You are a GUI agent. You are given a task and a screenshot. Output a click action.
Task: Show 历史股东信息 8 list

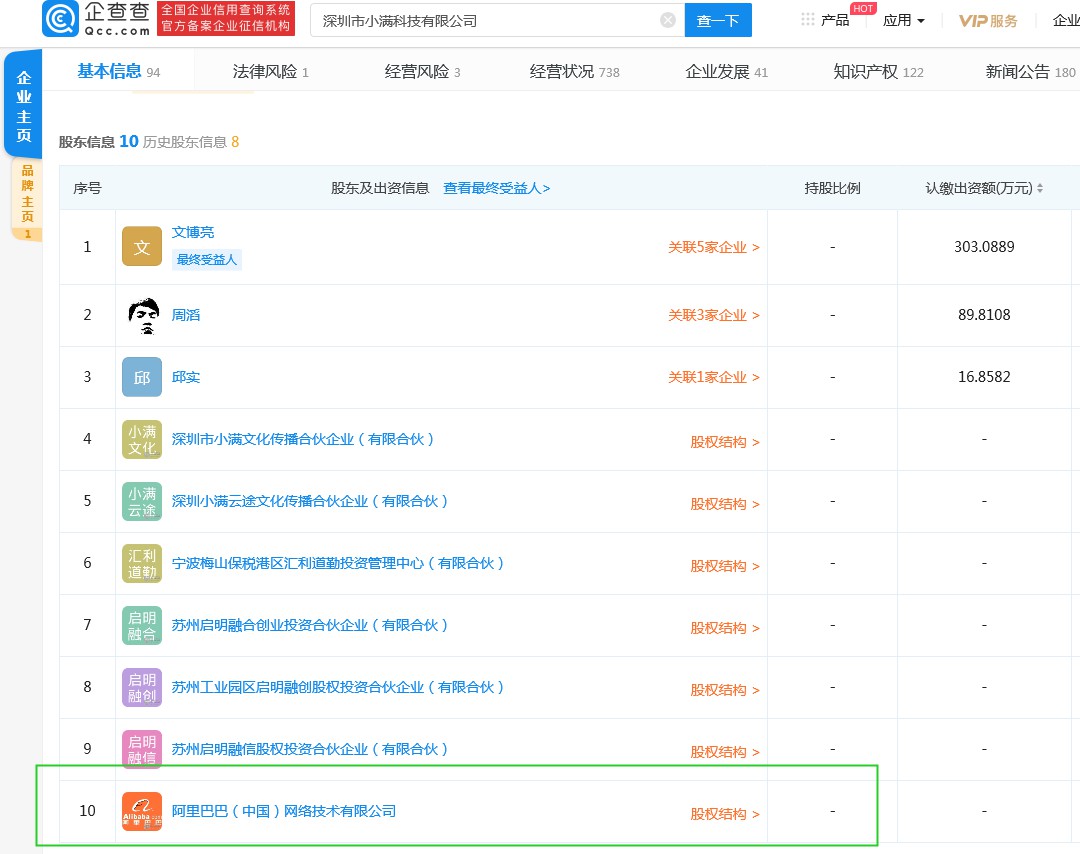click(x=191, y=142)
